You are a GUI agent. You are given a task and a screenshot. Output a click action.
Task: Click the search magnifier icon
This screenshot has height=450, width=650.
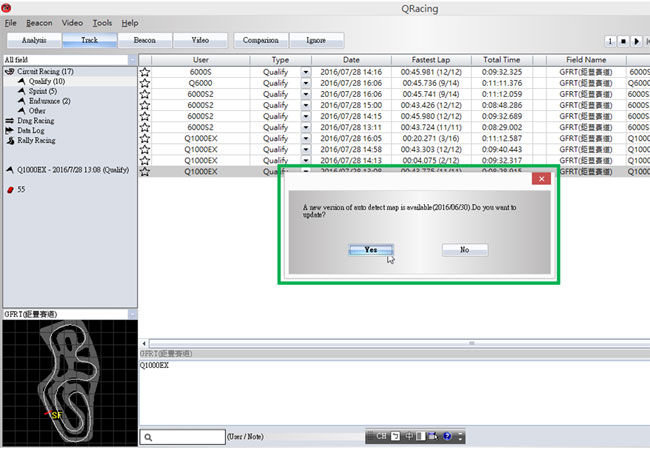pyautogui.click(x=148, y=437)
